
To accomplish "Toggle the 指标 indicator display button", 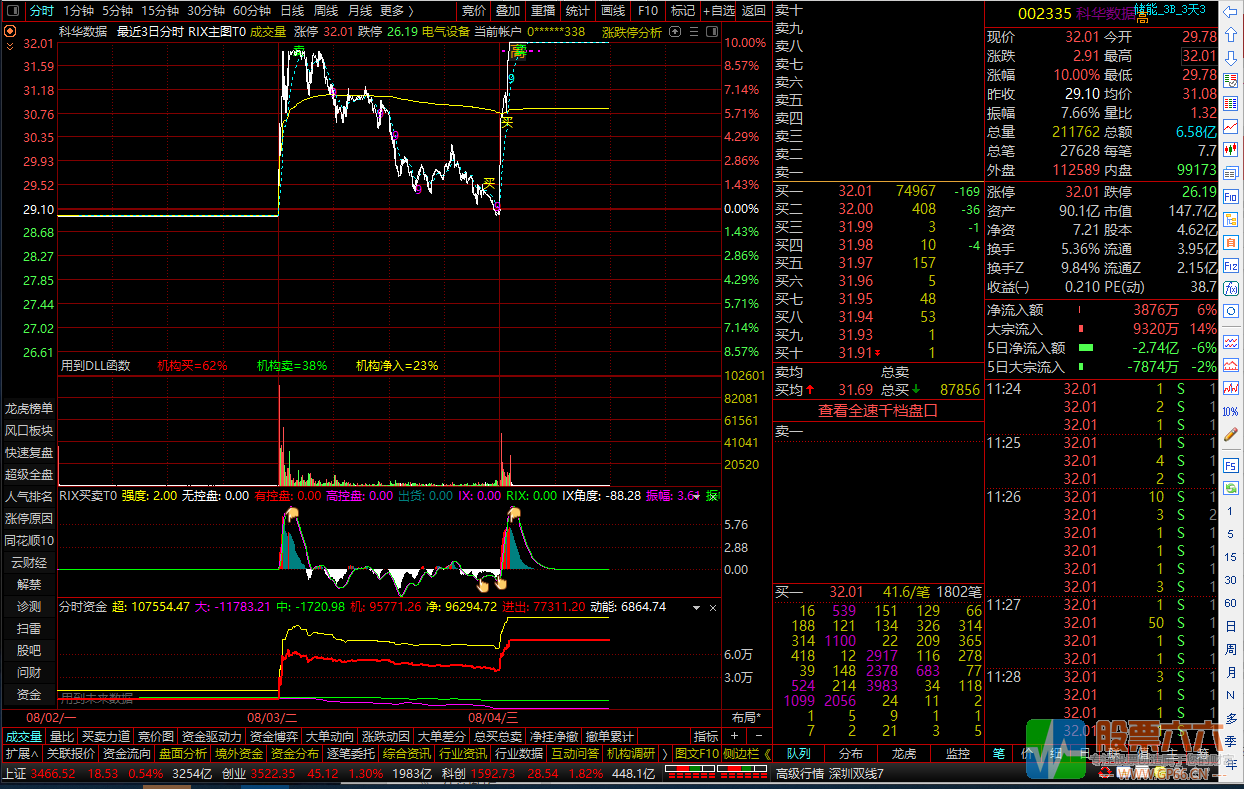I will pos(706,736).
